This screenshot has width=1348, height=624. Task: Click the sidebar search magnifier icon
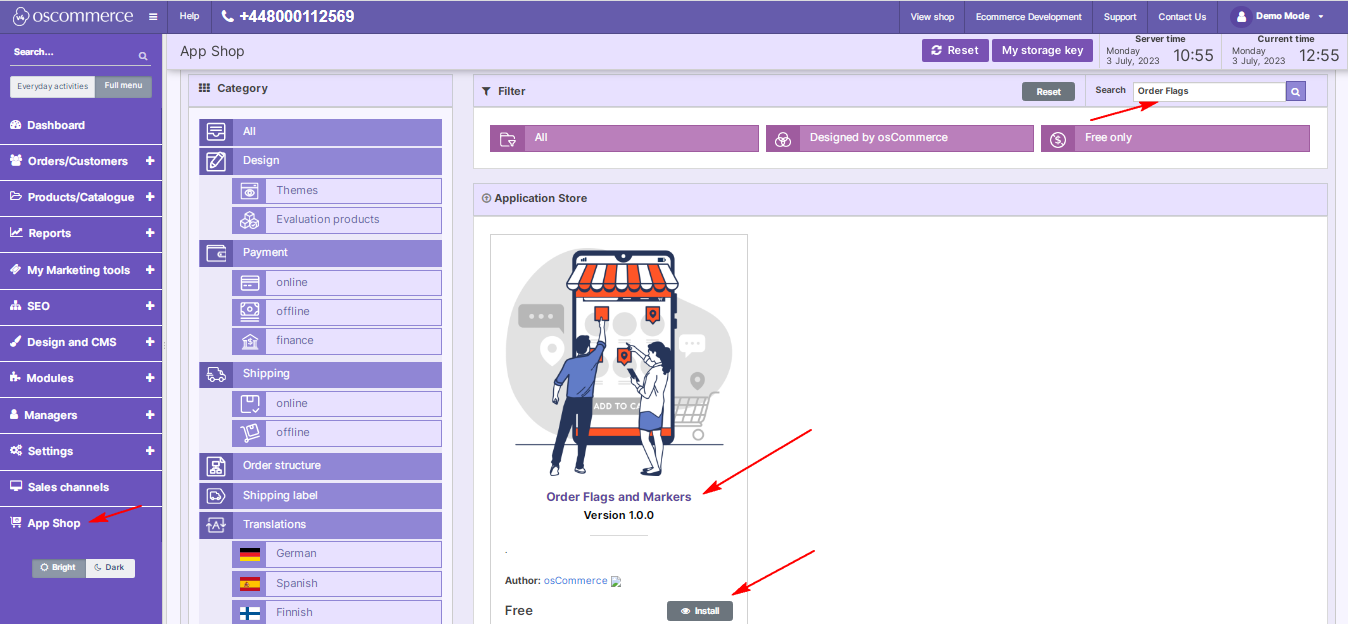(x=143, y=57)
